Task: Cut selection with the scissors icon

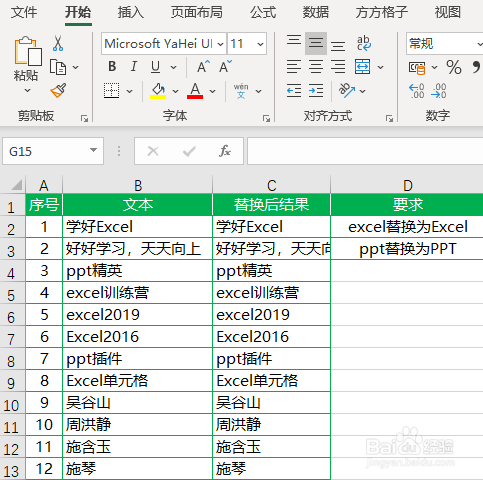Action: (58, 43)
